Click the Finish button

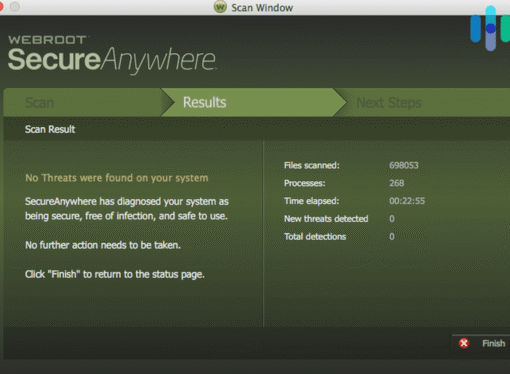(481, 343)
